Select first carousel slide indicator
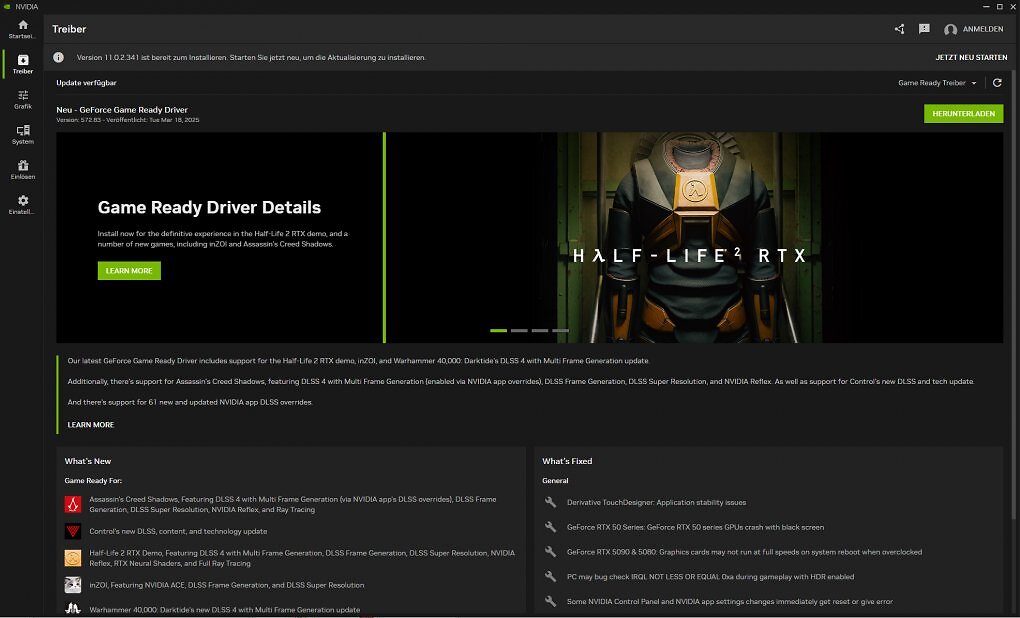1020x618 pixels. tap(498, 330)
